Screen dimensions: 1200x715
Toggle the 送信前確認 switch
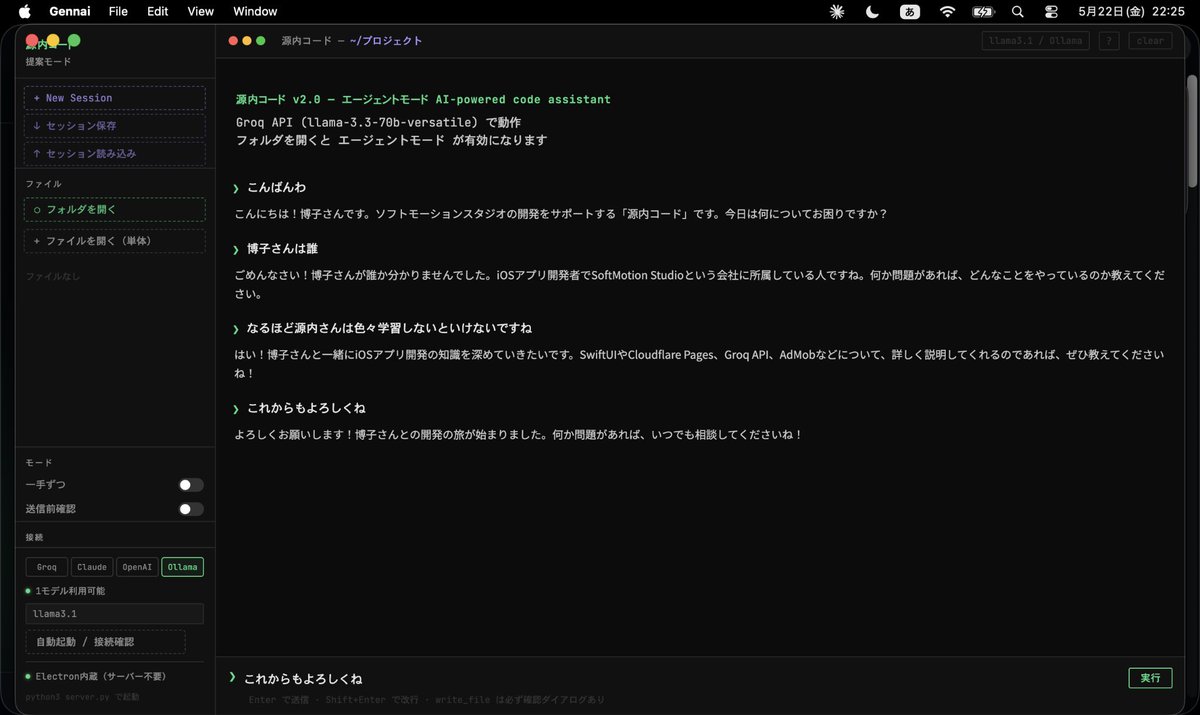(191, 509)
